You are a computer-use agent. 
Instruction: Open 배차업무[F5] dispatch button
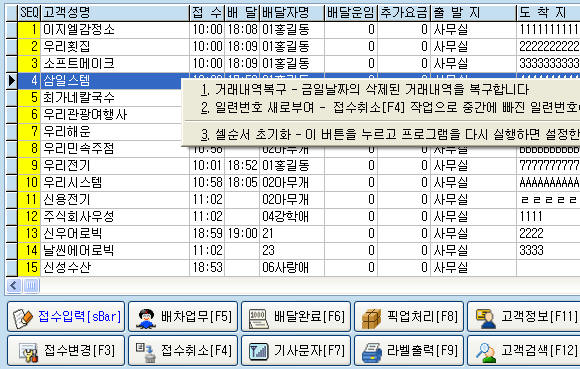pyautogui.click(x=183, y=316)
